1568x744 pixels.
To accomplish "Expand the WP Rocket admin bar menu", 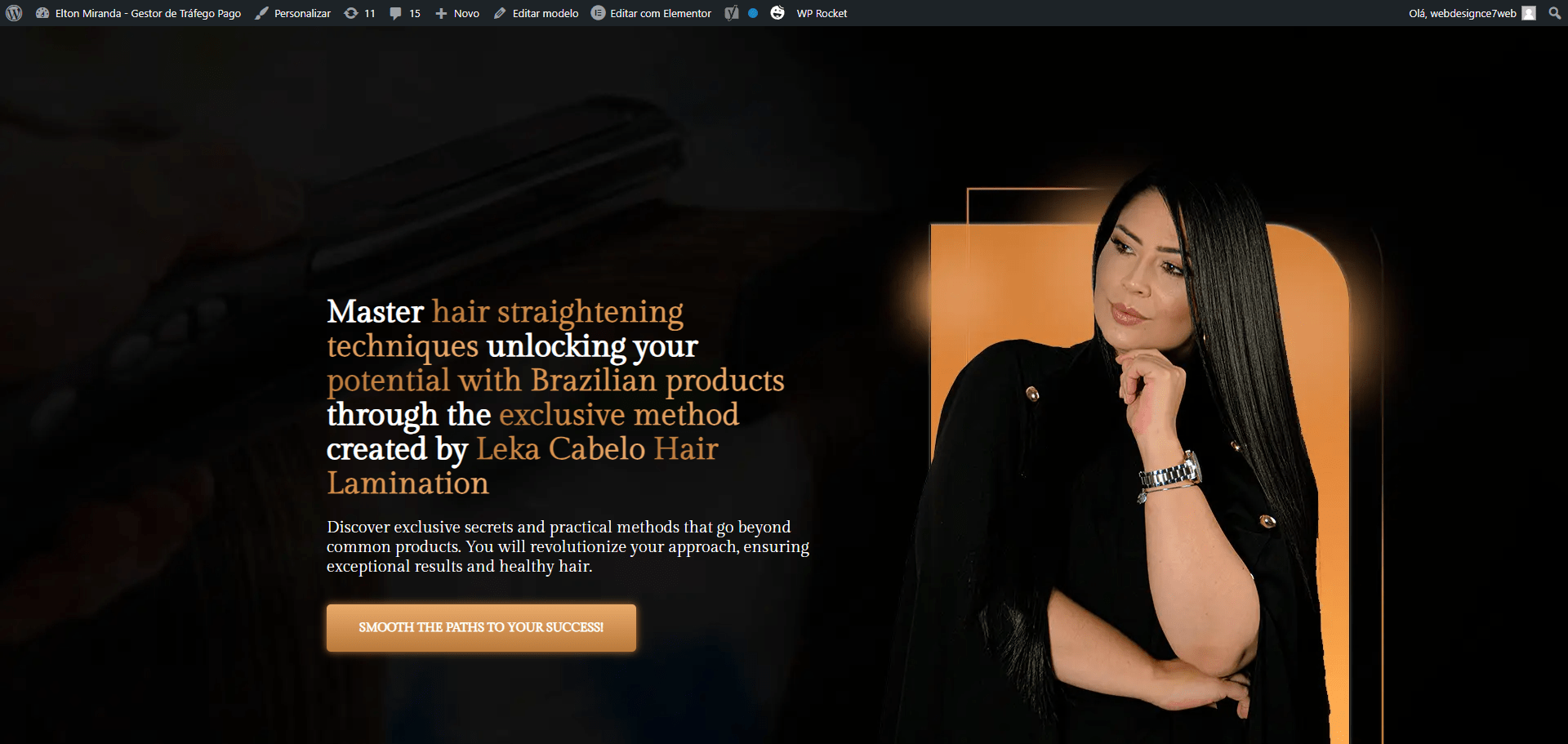I will 822,13.
